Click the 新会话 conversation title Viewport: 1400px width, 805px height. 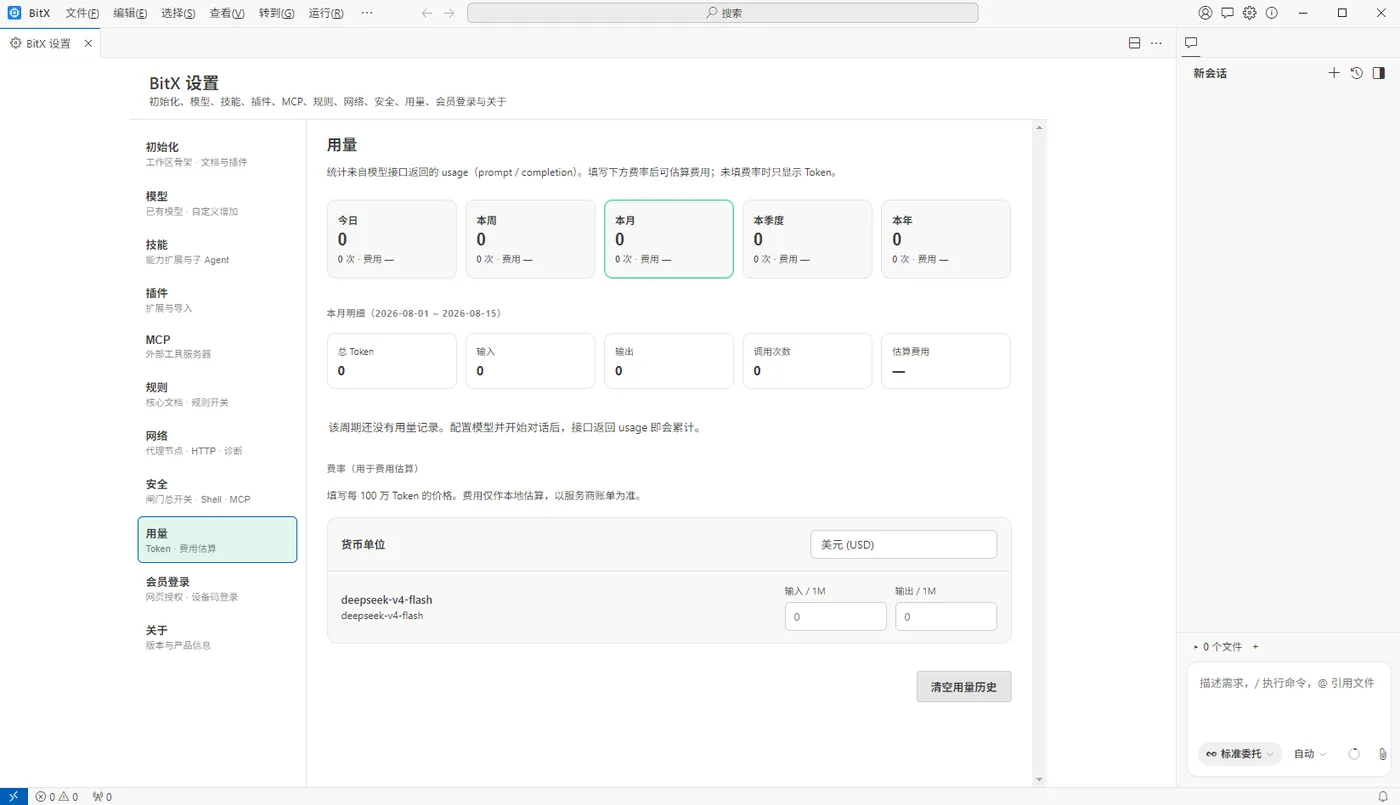pos(1210,74)
